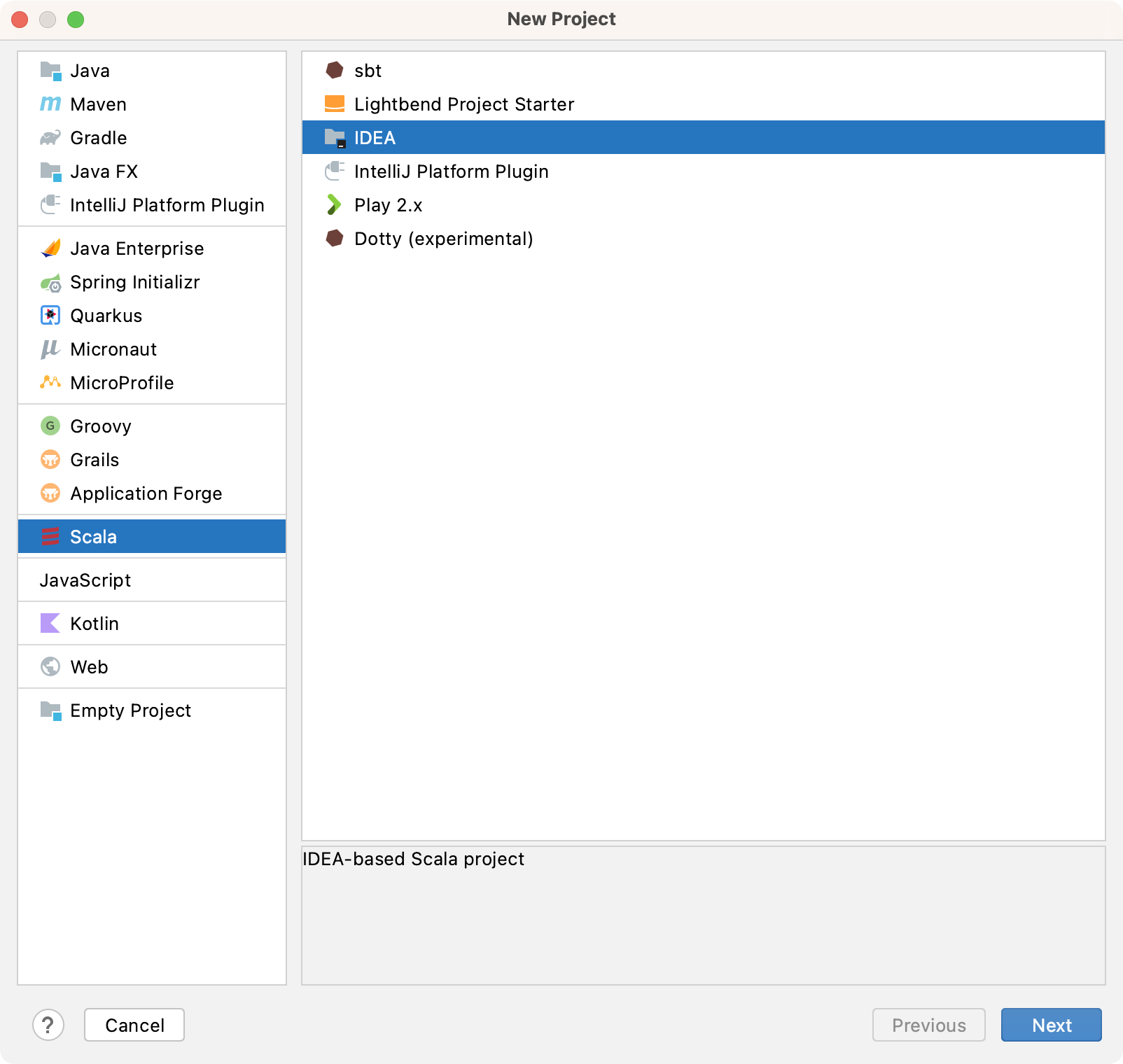Screen dimensions: 1123x1064
Task: Click the Spring Initializr leaf icon
Action: [x=50, y=282]
